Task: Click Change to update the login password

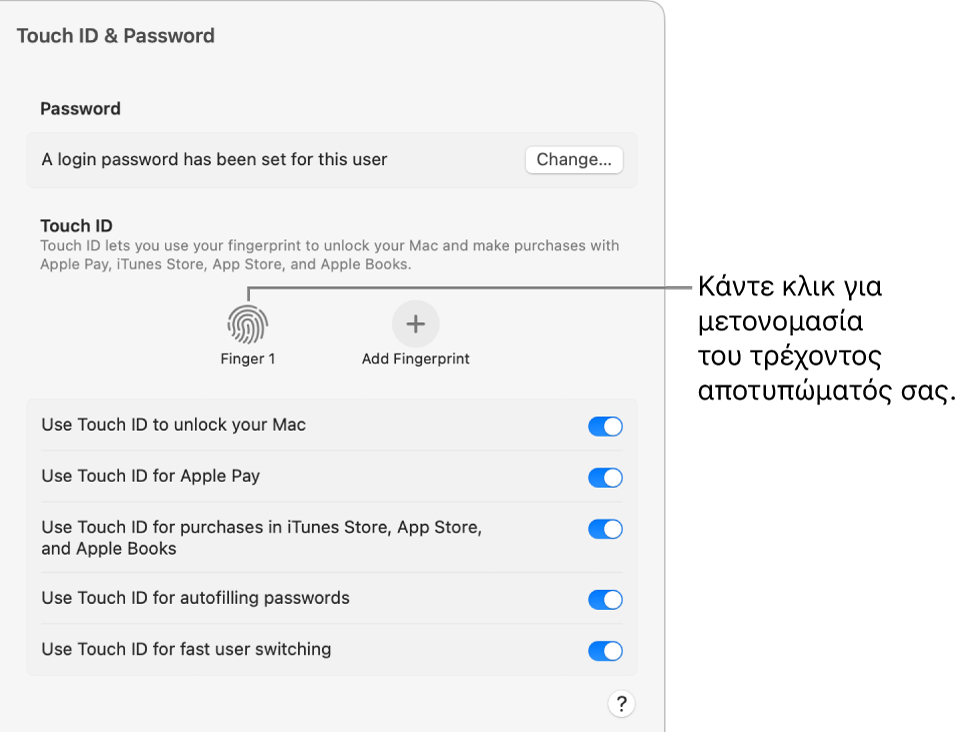Action: click(573, 160)
